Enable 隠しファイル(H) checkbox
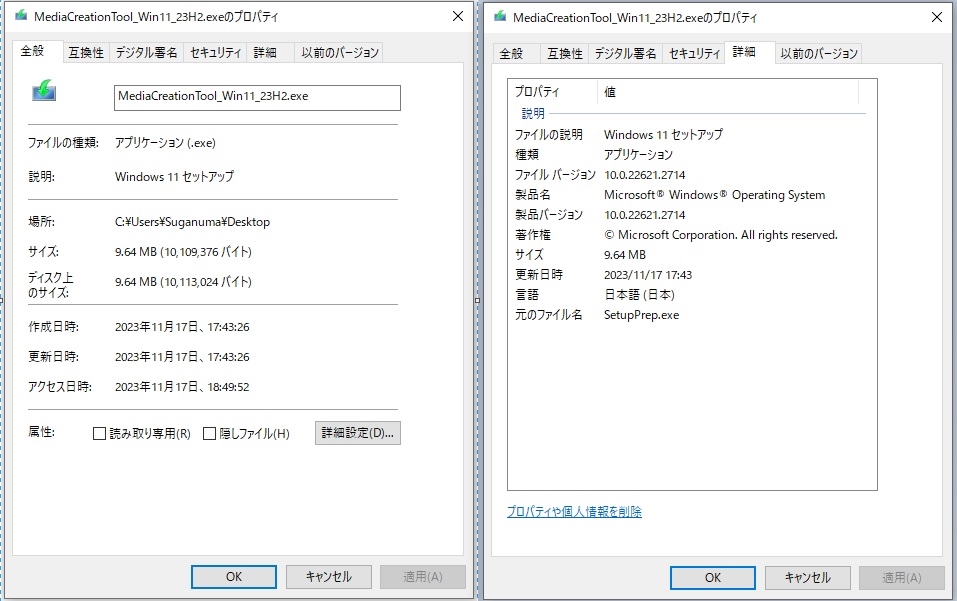This screenshot has height=601, width=957. click(209, 433)
